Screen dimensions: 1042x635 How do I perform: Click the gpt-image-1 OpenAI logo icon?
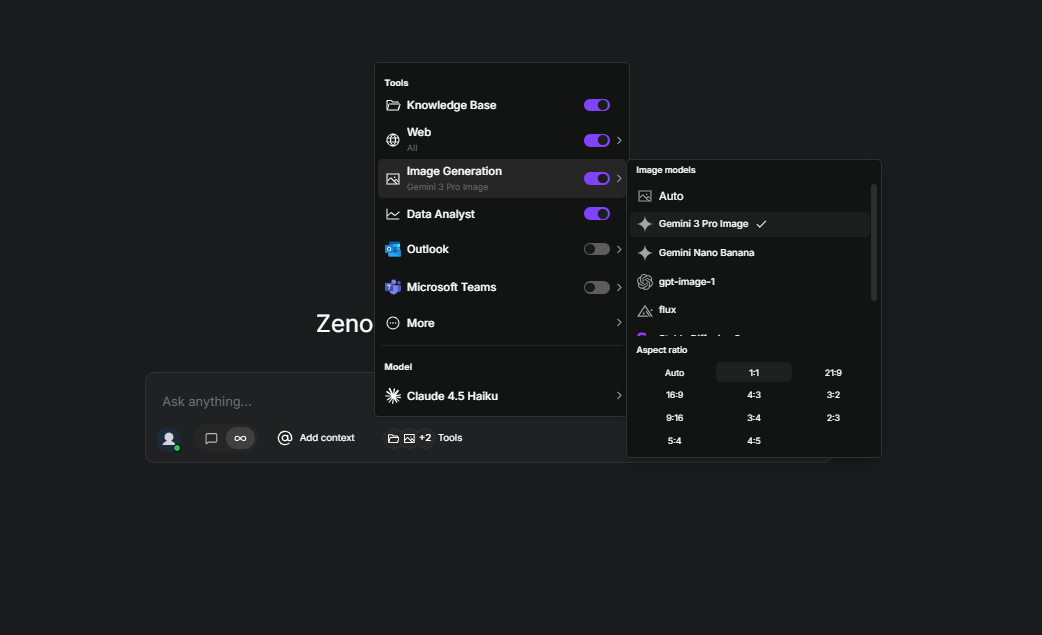click(645, 282)
